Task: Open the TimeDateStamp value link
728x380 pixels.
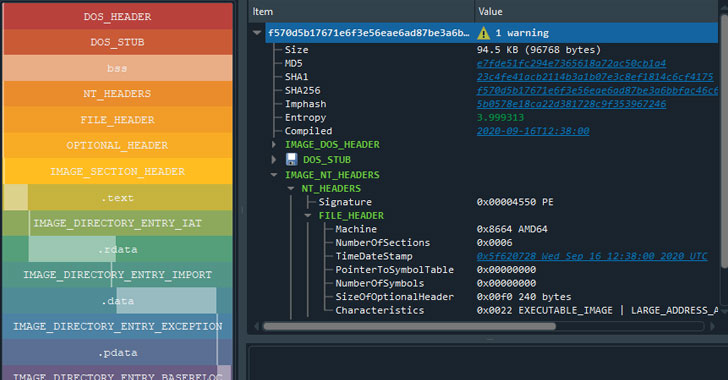Action: pyautogui.click(x=592, y=256)
